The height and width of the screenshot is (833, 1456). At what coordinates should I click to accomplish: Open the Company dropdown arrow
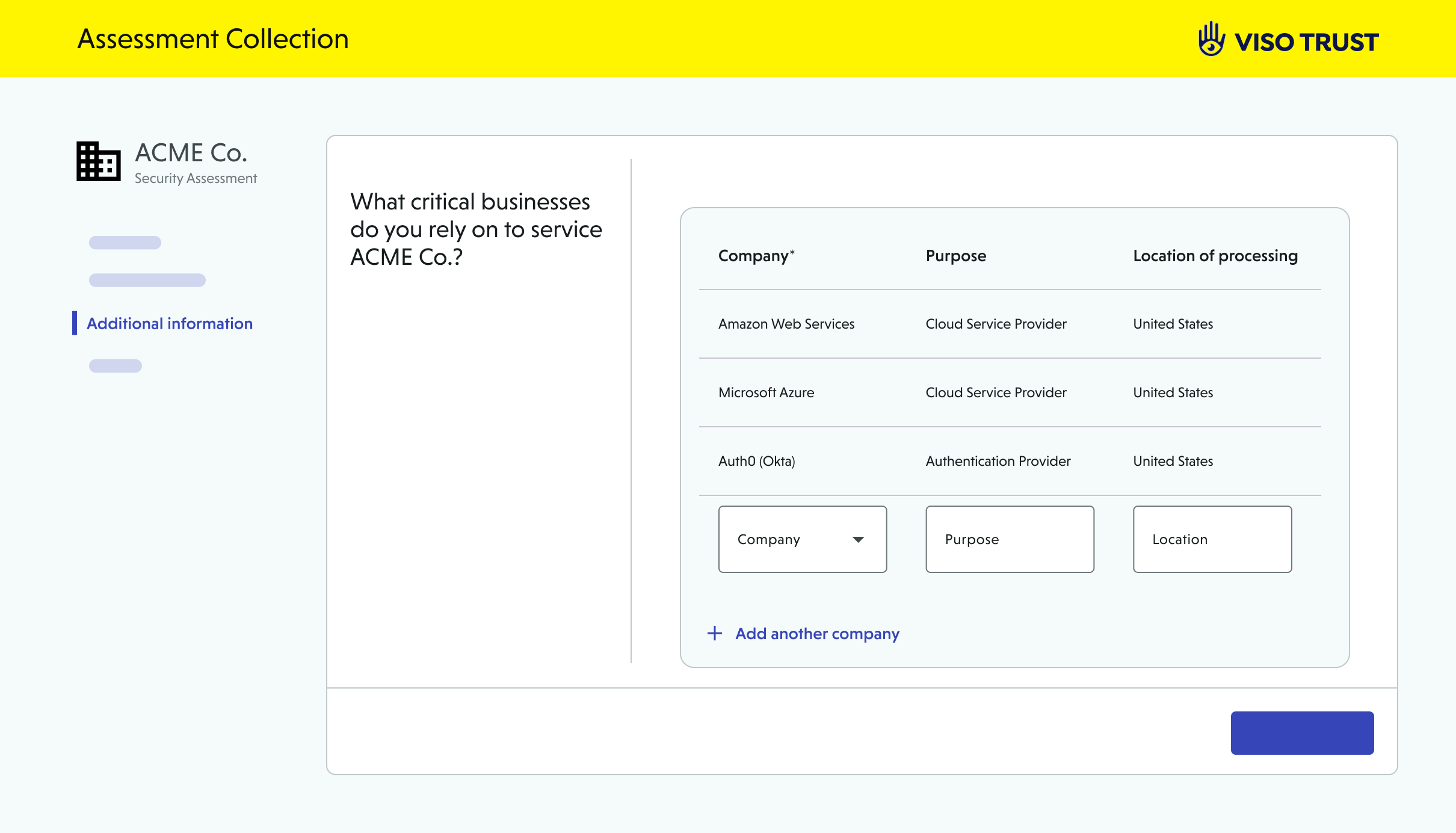click(858, 539)
